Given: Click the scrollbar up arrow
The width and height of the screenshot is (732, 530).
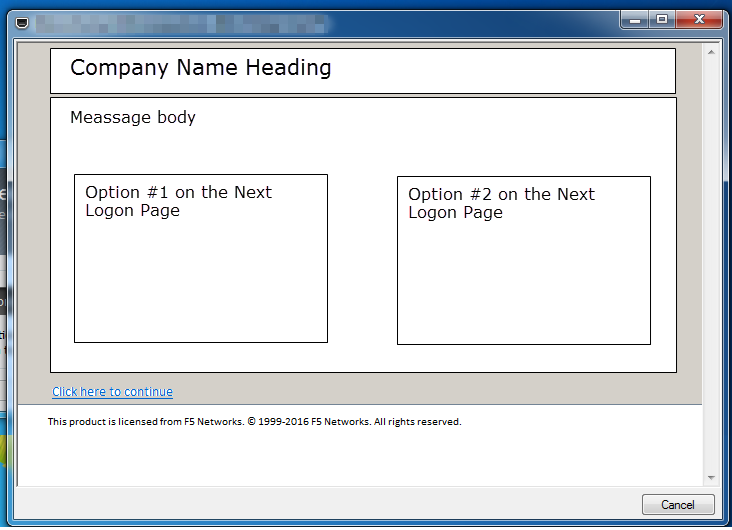Looking at the screenshot, I should pos(711,52).
